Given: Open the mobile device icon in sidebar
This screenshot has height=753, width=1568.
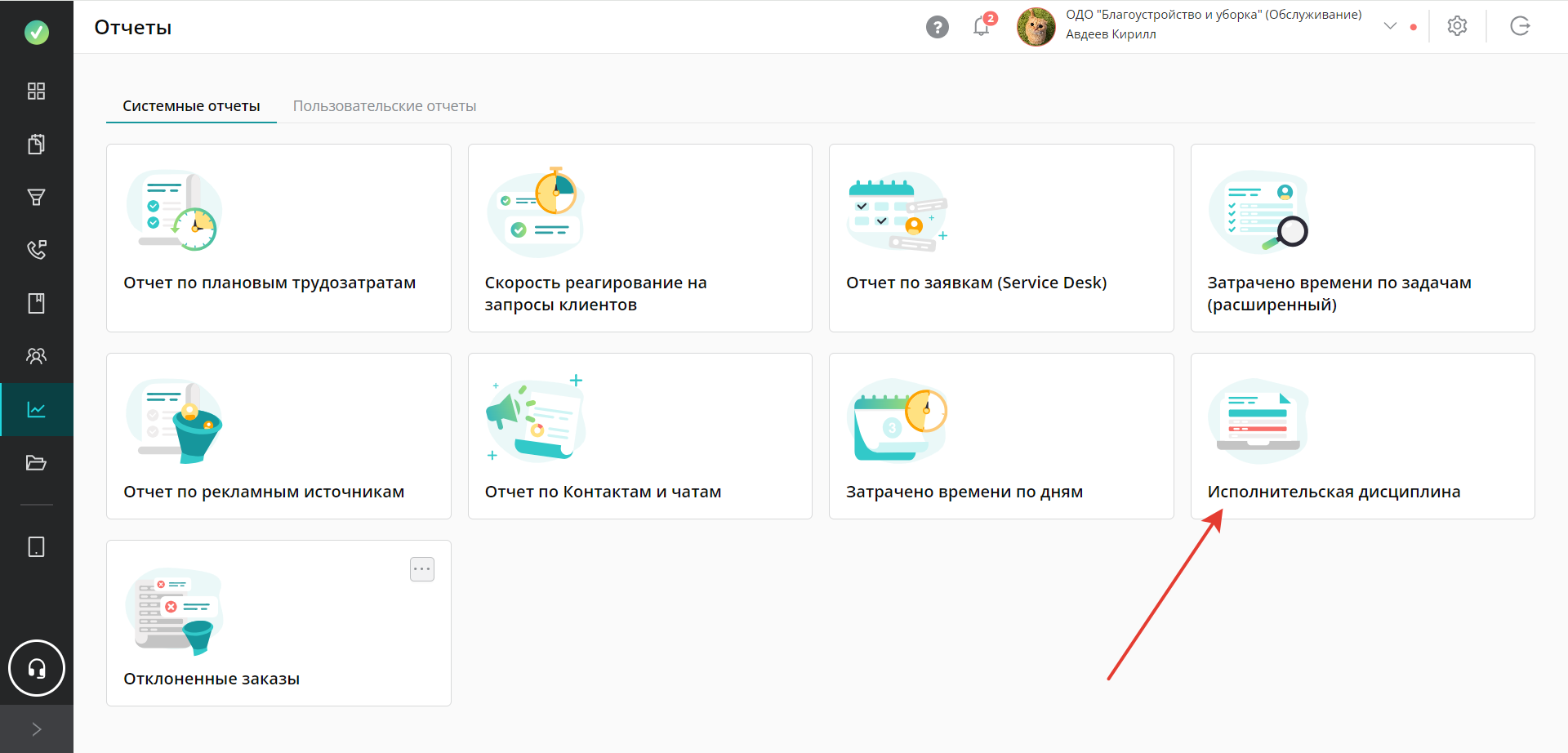Looking at the screenshot, I should (37, 546).
